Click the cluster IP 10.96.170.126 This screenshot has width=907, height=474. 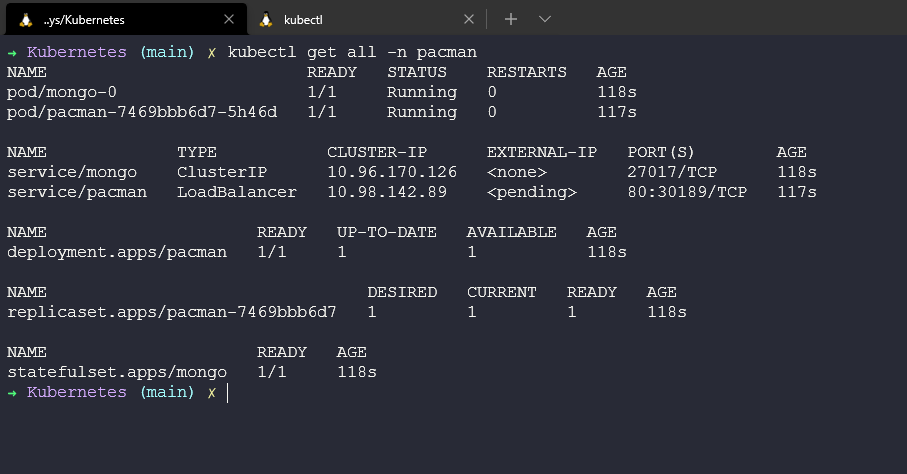click(x=392, y=172)
